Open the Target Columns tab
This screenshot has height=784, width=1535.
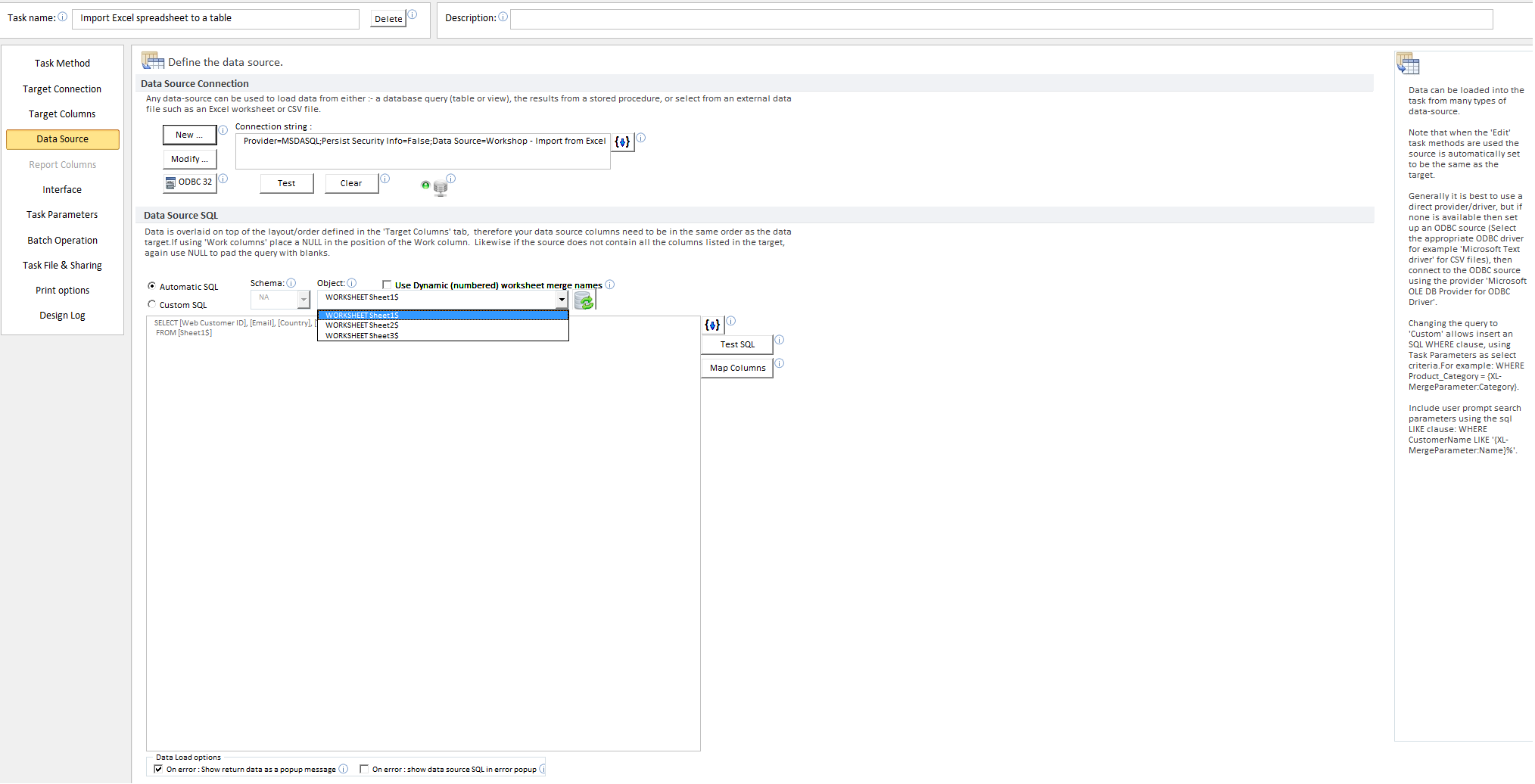tap(62, 114)
